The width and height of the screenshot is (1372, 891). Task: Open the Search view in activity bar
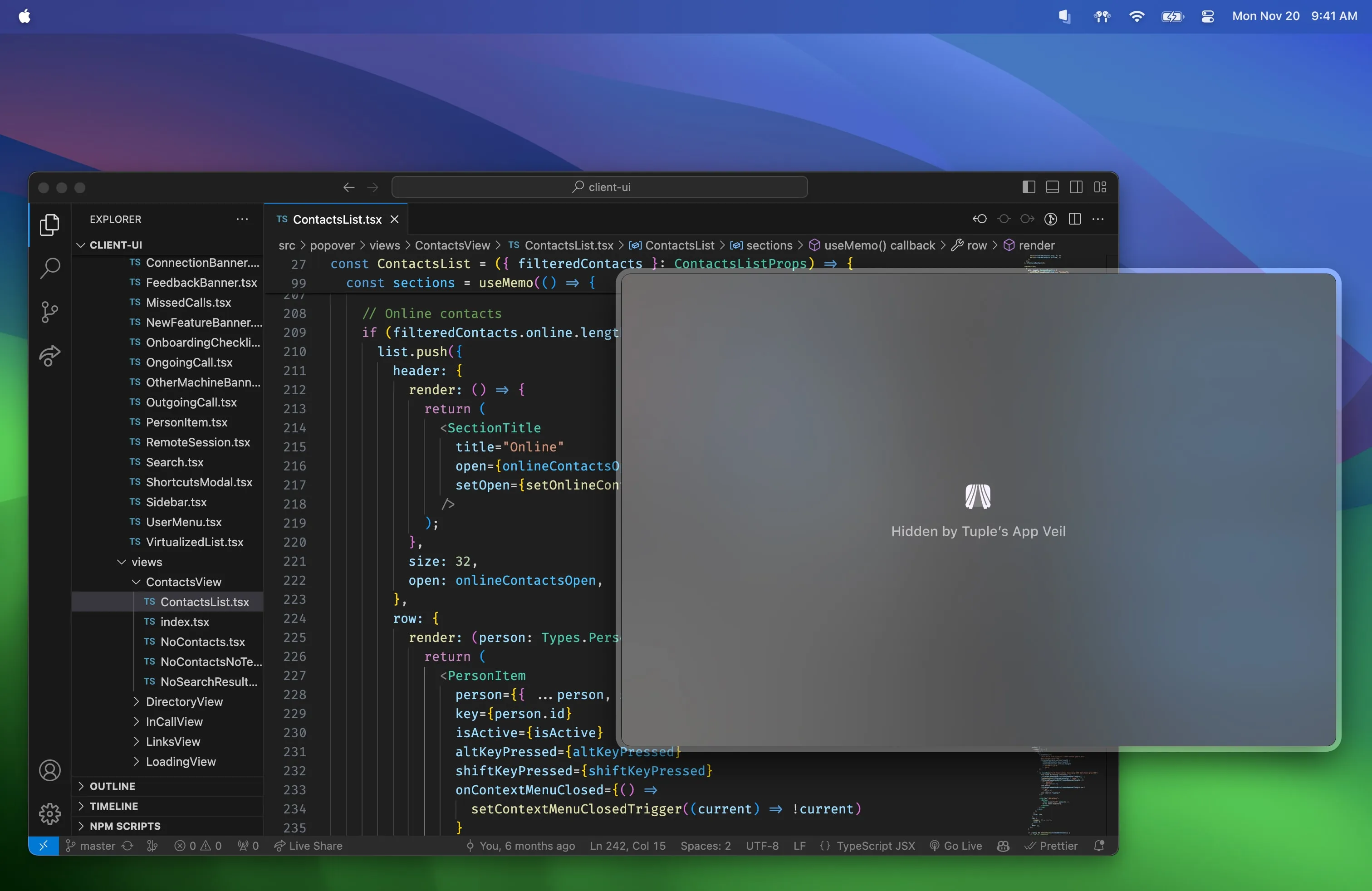click(49, 268)
